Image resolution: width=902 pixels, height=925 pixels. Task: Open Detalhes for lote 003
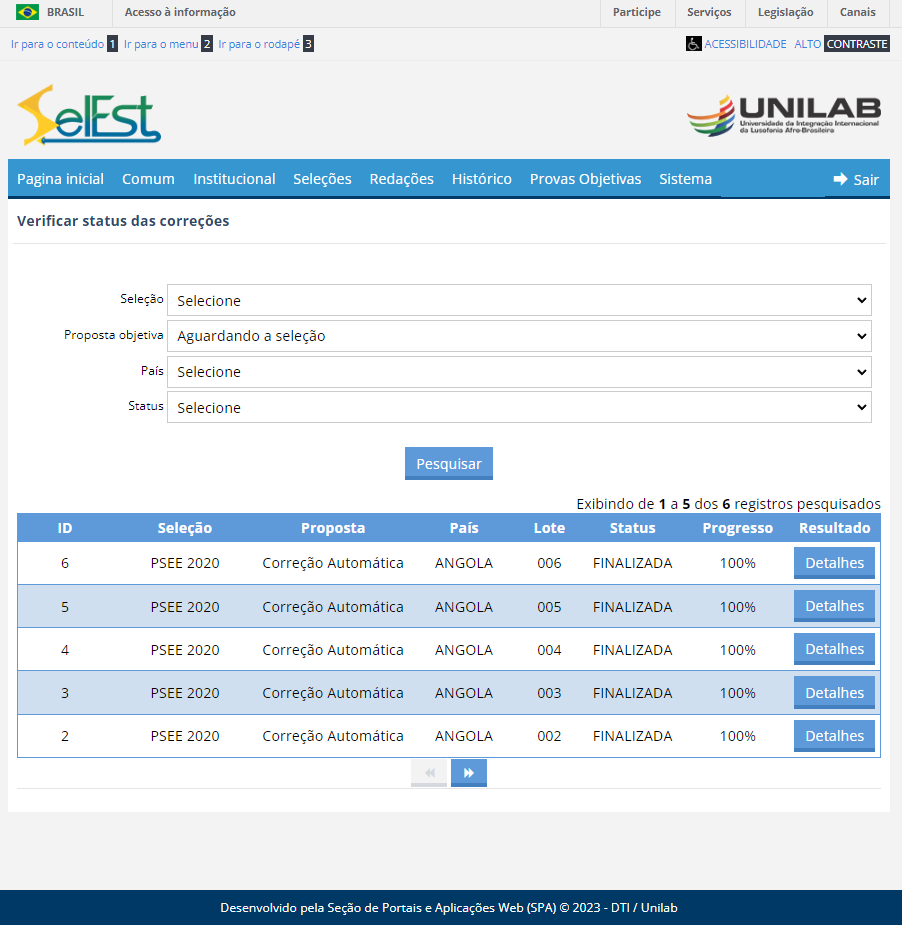(x=834, y=692)
